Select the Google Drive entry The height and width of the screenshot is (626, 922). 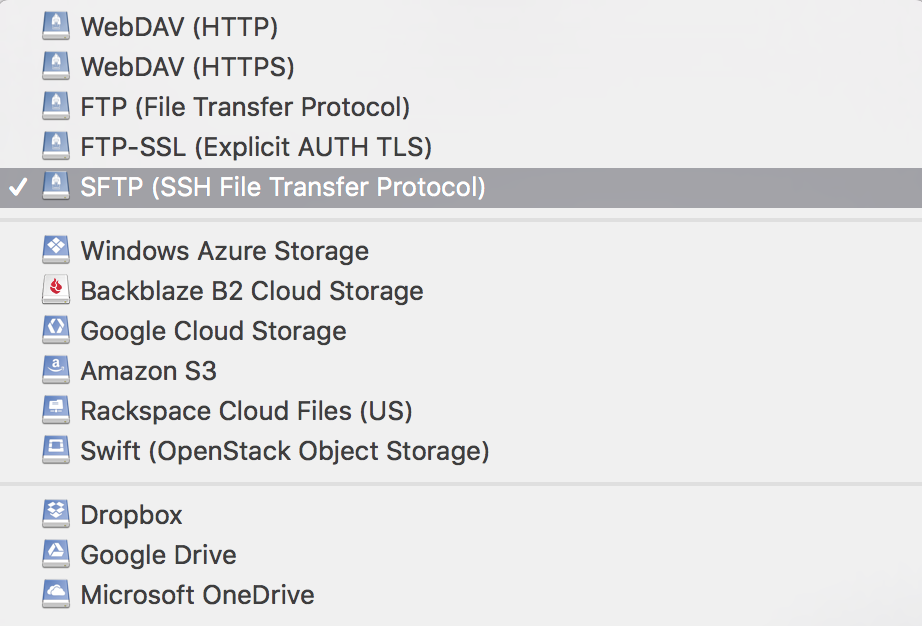coord(158,555)
